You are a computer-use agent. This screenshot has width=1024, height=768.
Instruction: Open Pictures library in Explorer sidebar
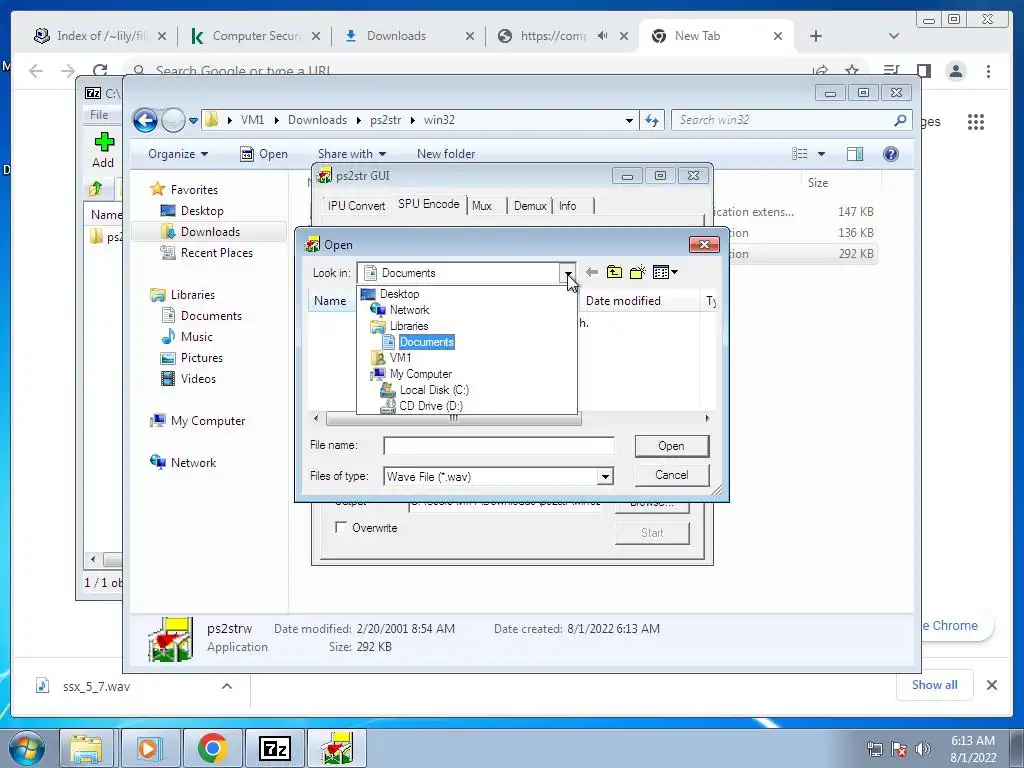pyautogui.click(x=201, y=358)
